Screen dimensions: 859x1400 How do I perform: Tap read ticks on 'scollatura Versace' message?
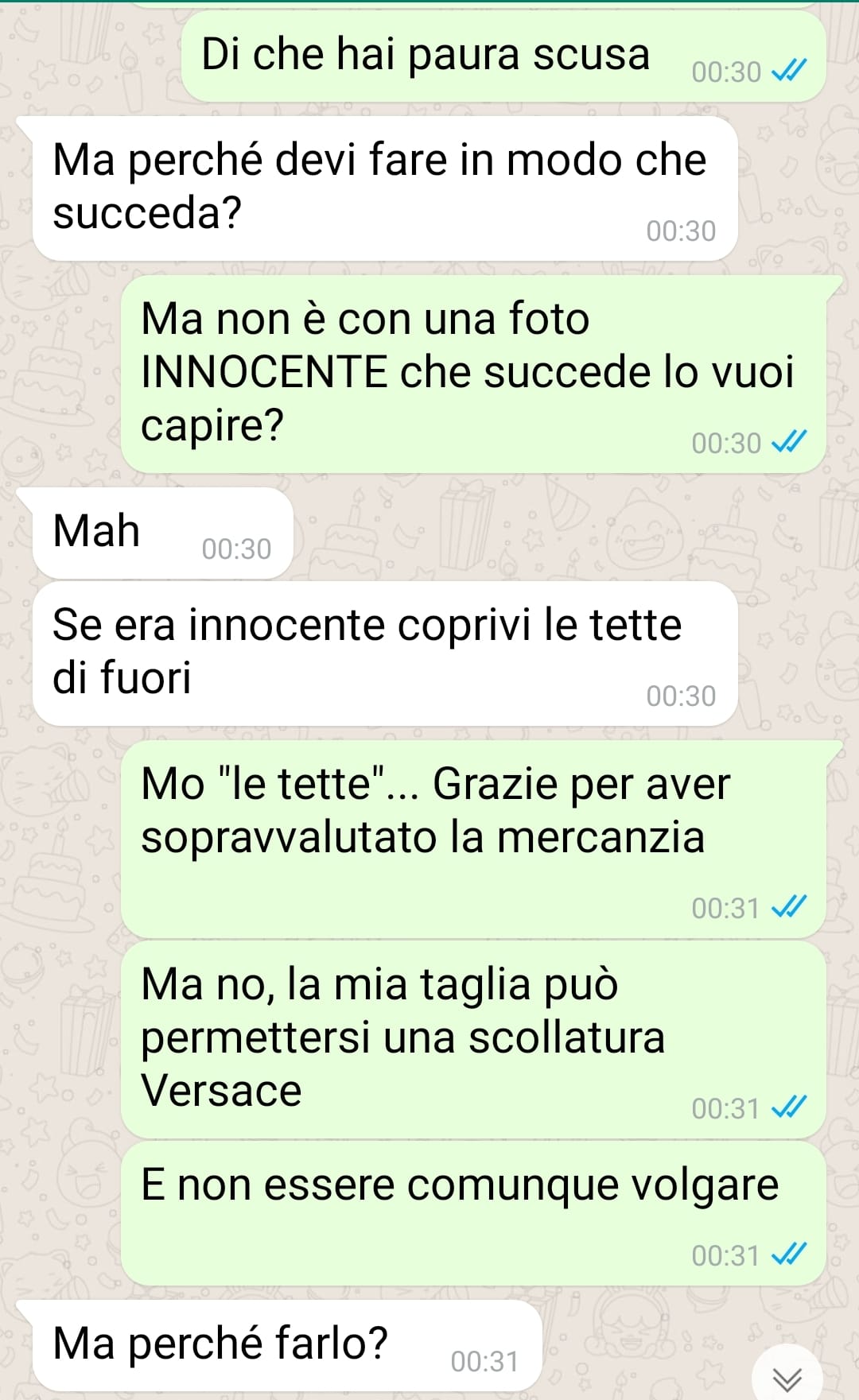click(x=789, y=1107)
